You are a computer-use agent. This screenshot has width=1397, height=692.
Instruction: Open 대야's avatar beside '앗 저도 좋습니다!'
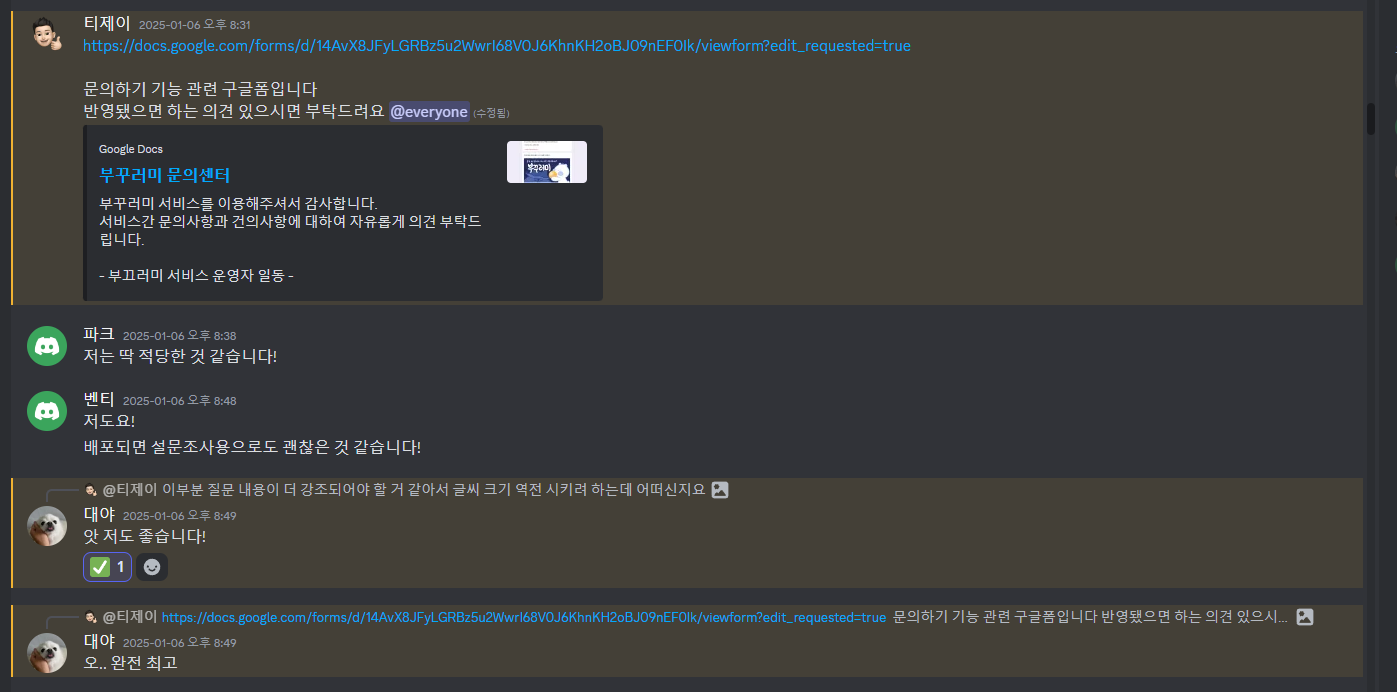46,526
